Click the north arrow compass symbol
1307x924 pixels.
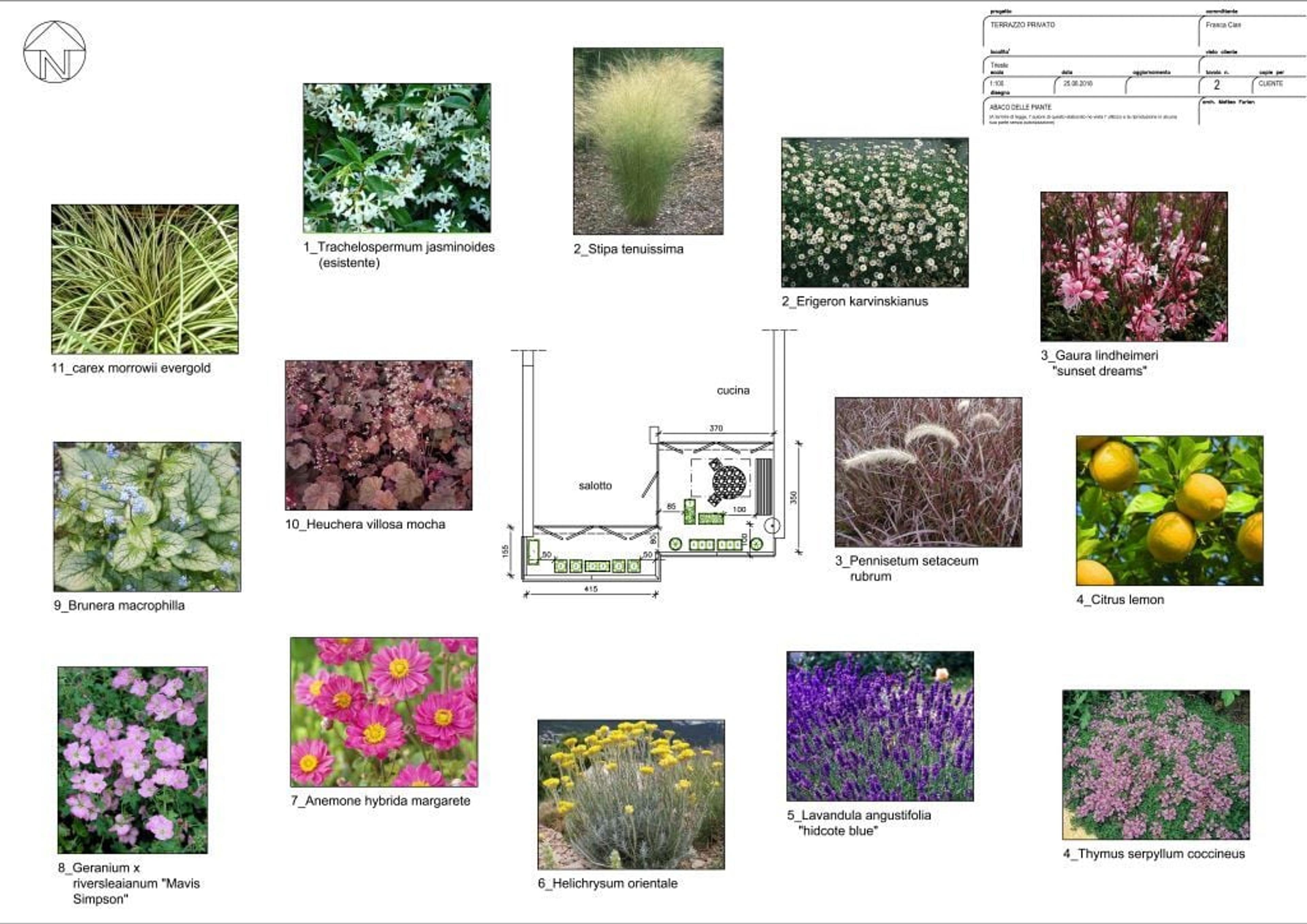coord(55,52)
